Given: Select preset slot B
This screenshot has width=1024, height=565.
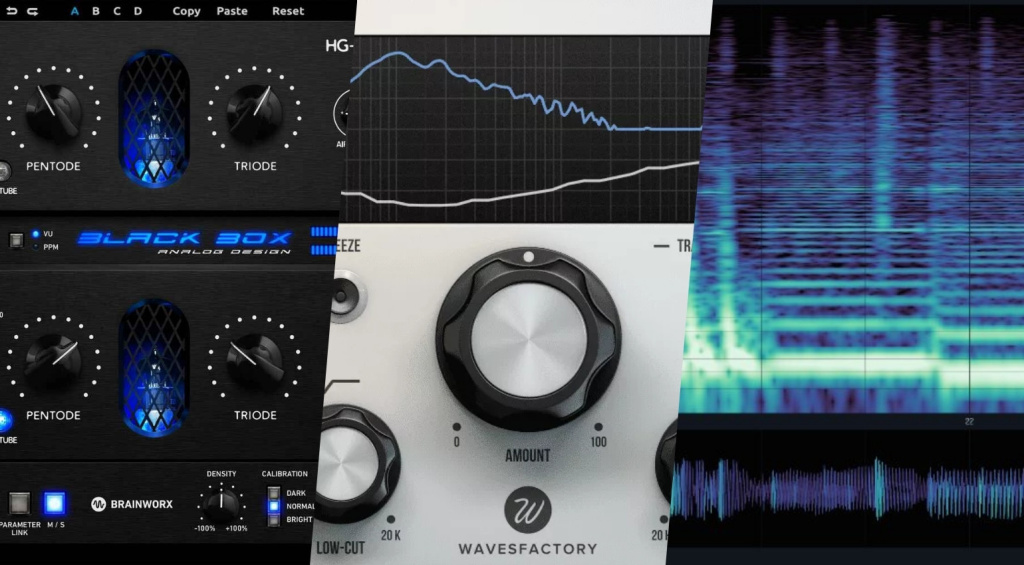Looking at the screenshot, I should (95, 11).
